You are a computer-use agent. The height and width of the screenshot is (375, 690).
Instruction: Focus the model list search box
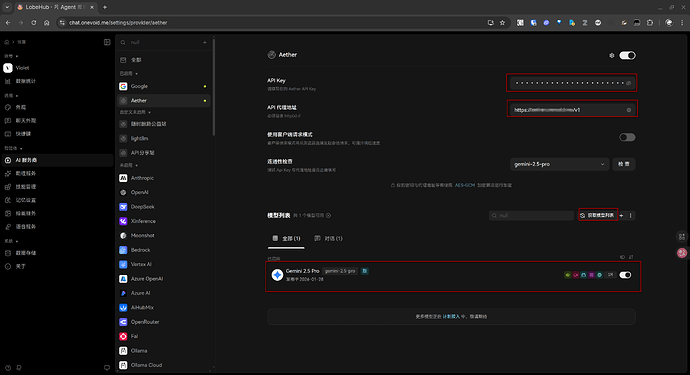531,216
